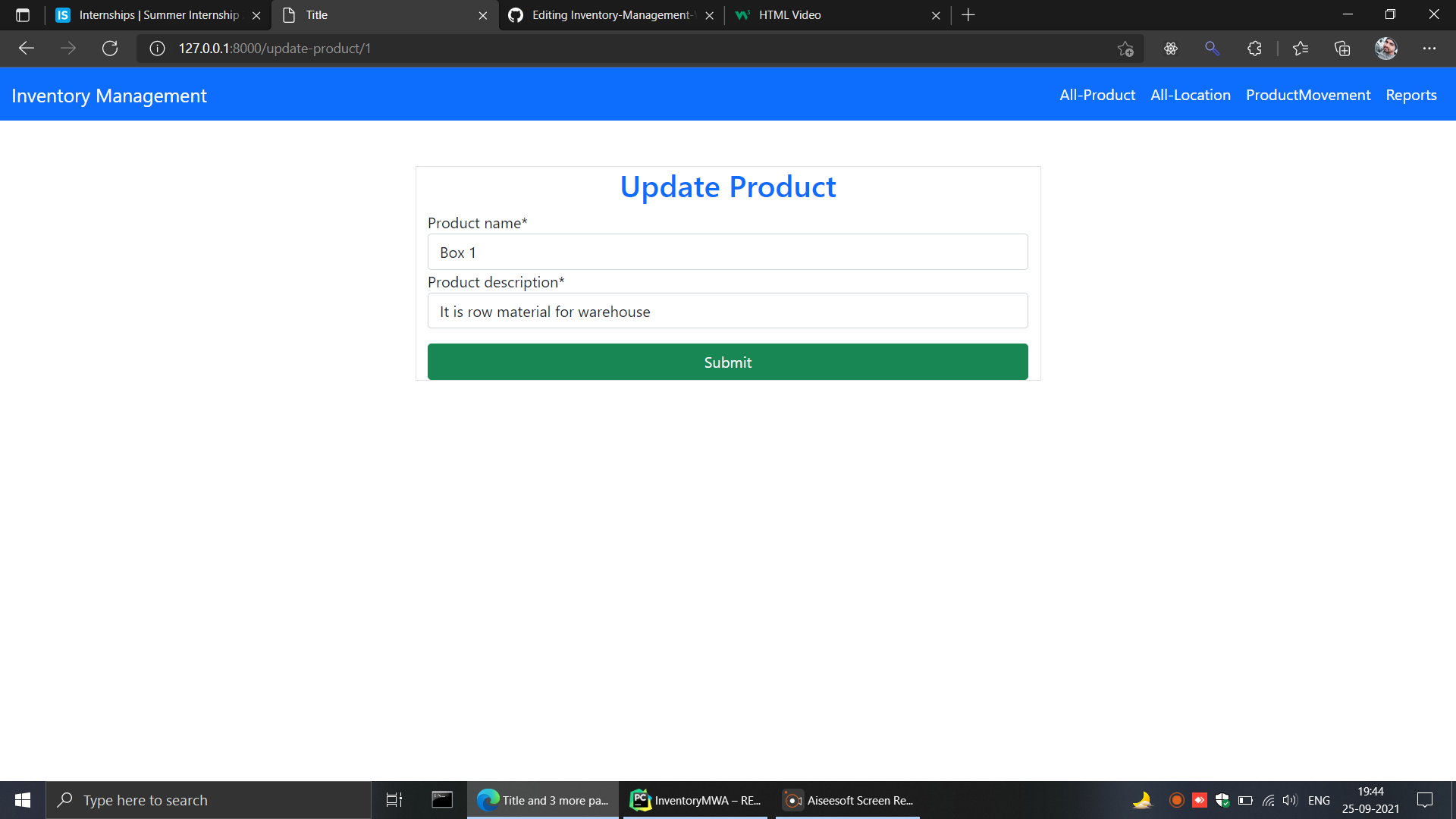1456x819 pixels.
Task: Open the All-Product navigation link
Action: (1097, 95)
